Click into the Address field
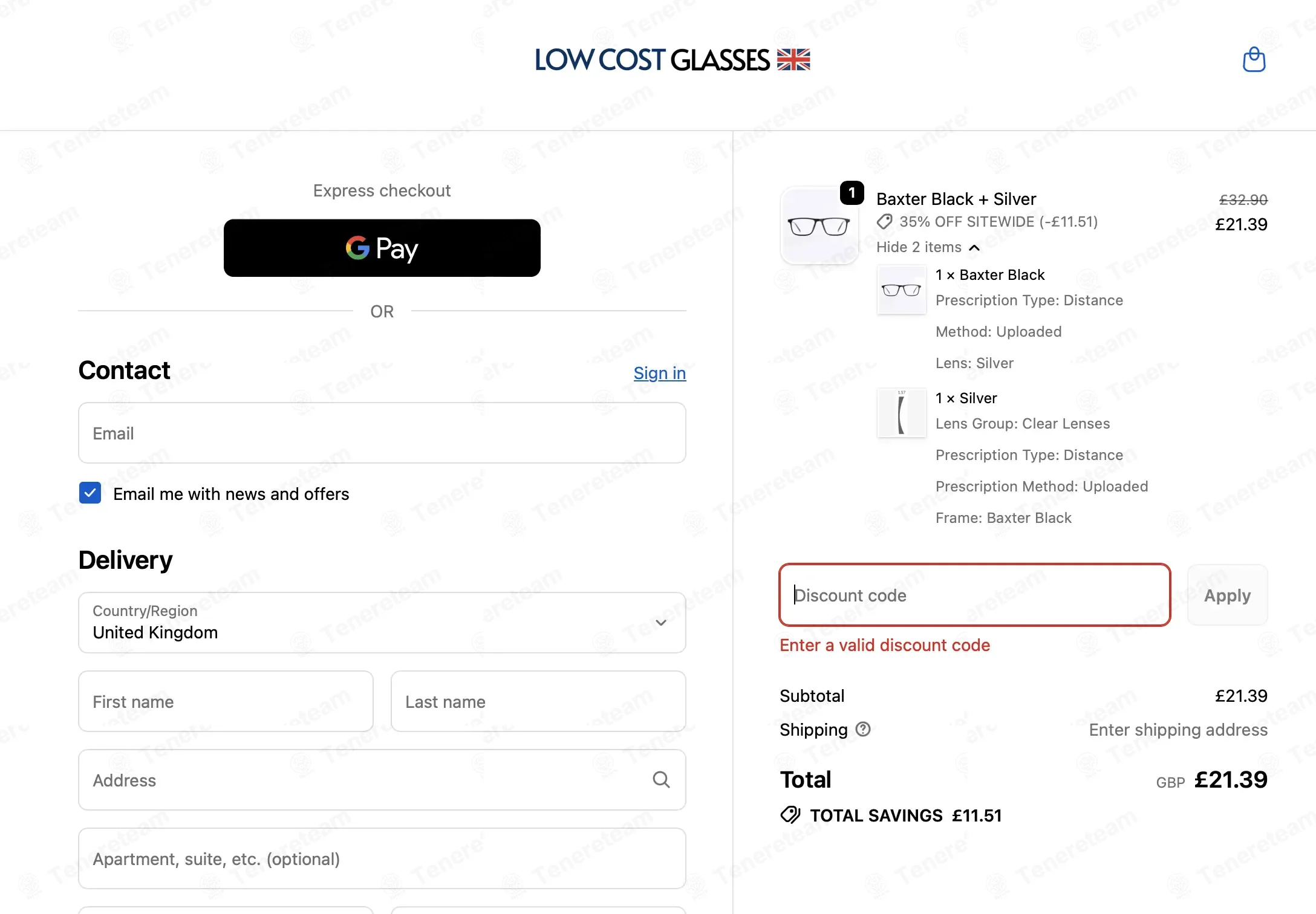 tap(382, 780)
